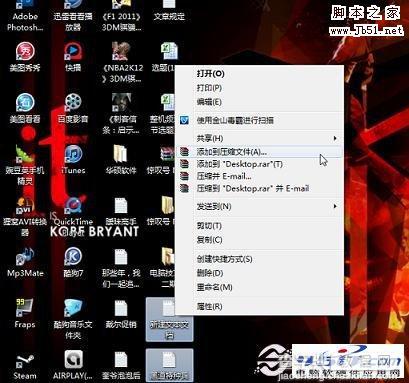Choose 编辑(E) in the context menu

[x=259, y=102]
